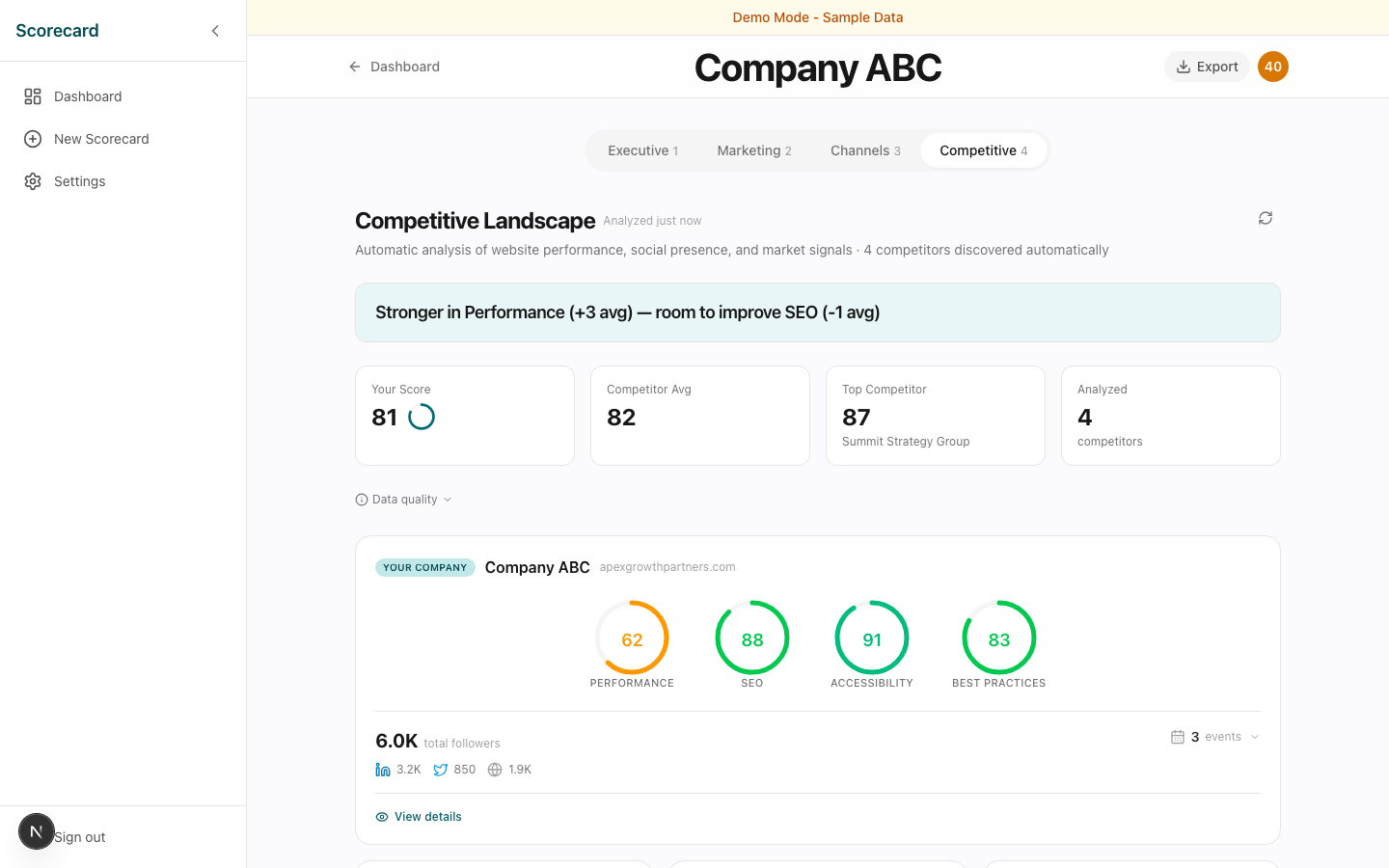
Task: Switch to the Executive tab
Action: point(643,150)
